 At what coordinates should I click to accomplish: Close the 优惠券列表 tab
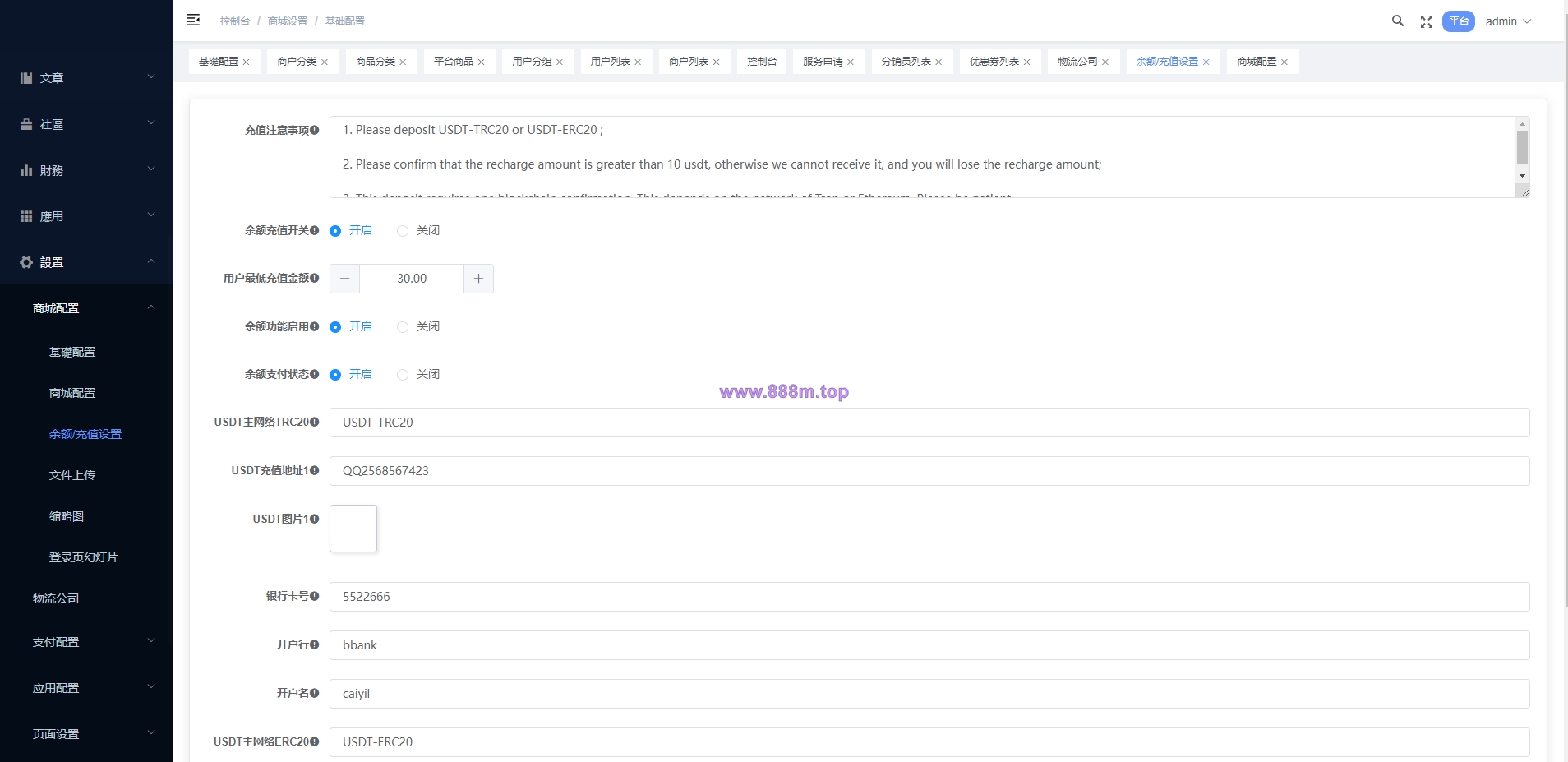1026,62
